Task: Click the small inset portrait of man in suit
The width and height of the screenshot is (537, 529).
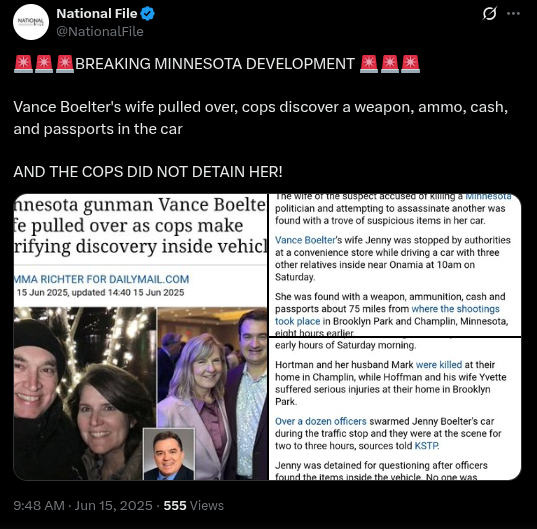Action: click(169, 454)
